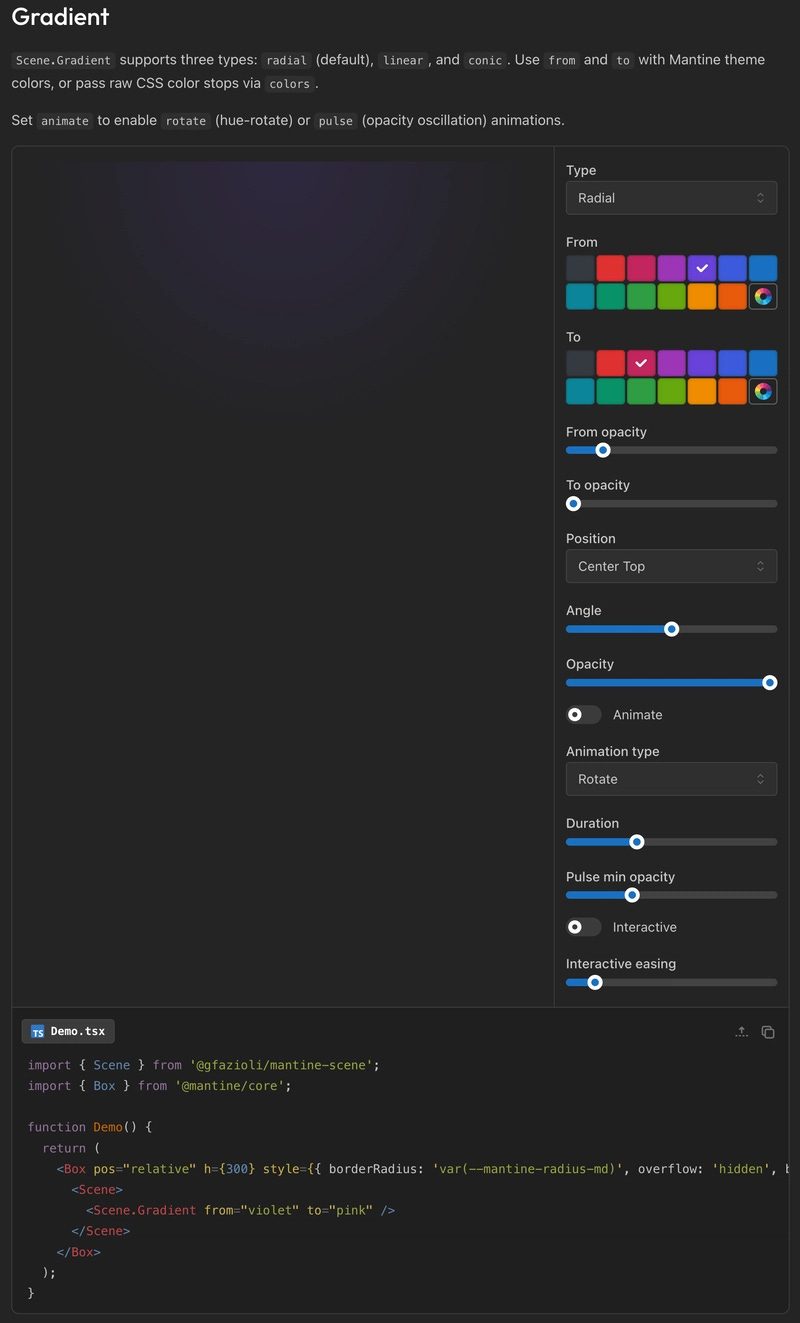This screenshot has height=1323, width=800.
Task: Click the export icon above the code block
Action: pos(741,1030)
